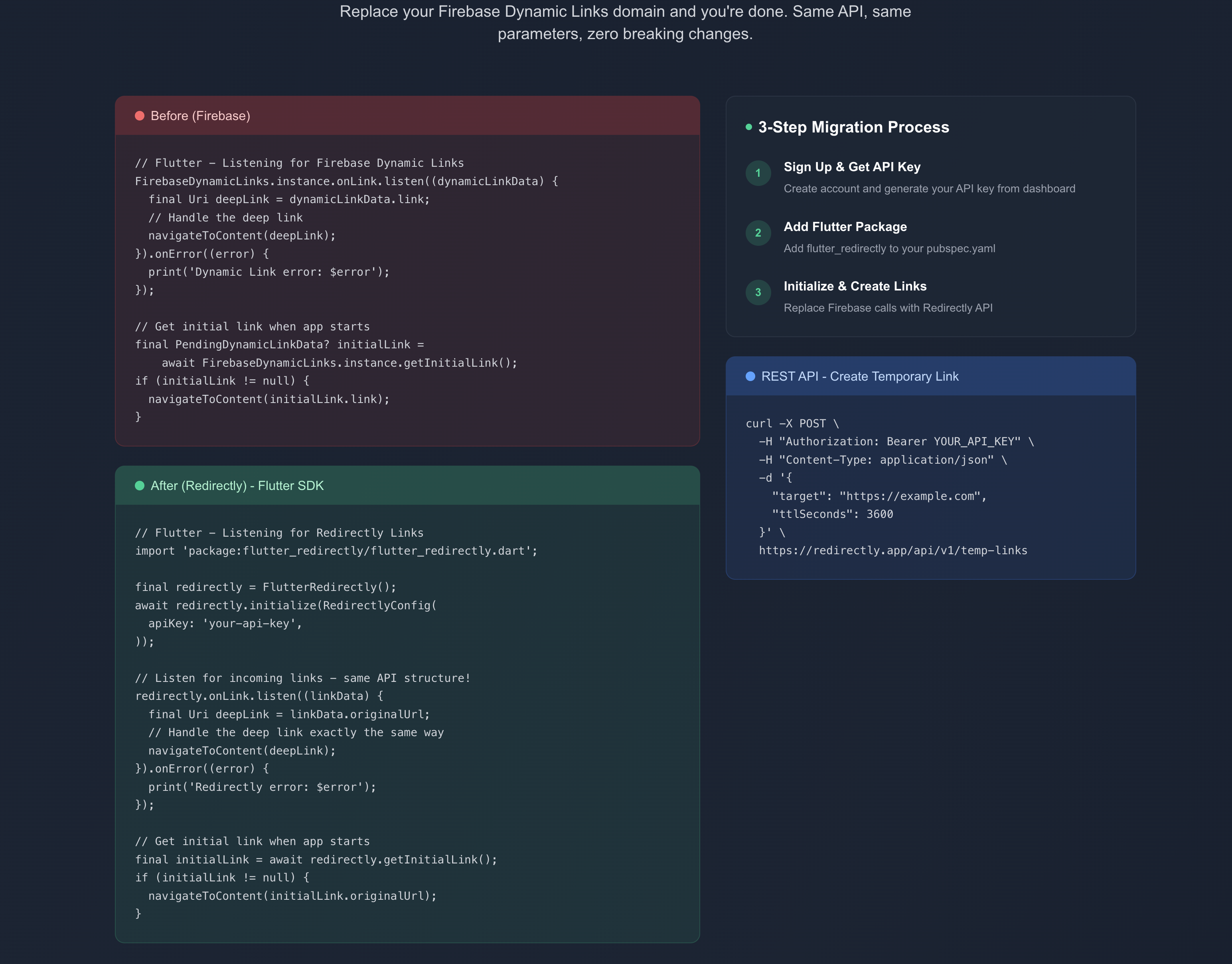Click the "apiKey: 'your-api-key'," line
Image resolution: width=1232 pixels, height=964 pixels.
(225, 624)
